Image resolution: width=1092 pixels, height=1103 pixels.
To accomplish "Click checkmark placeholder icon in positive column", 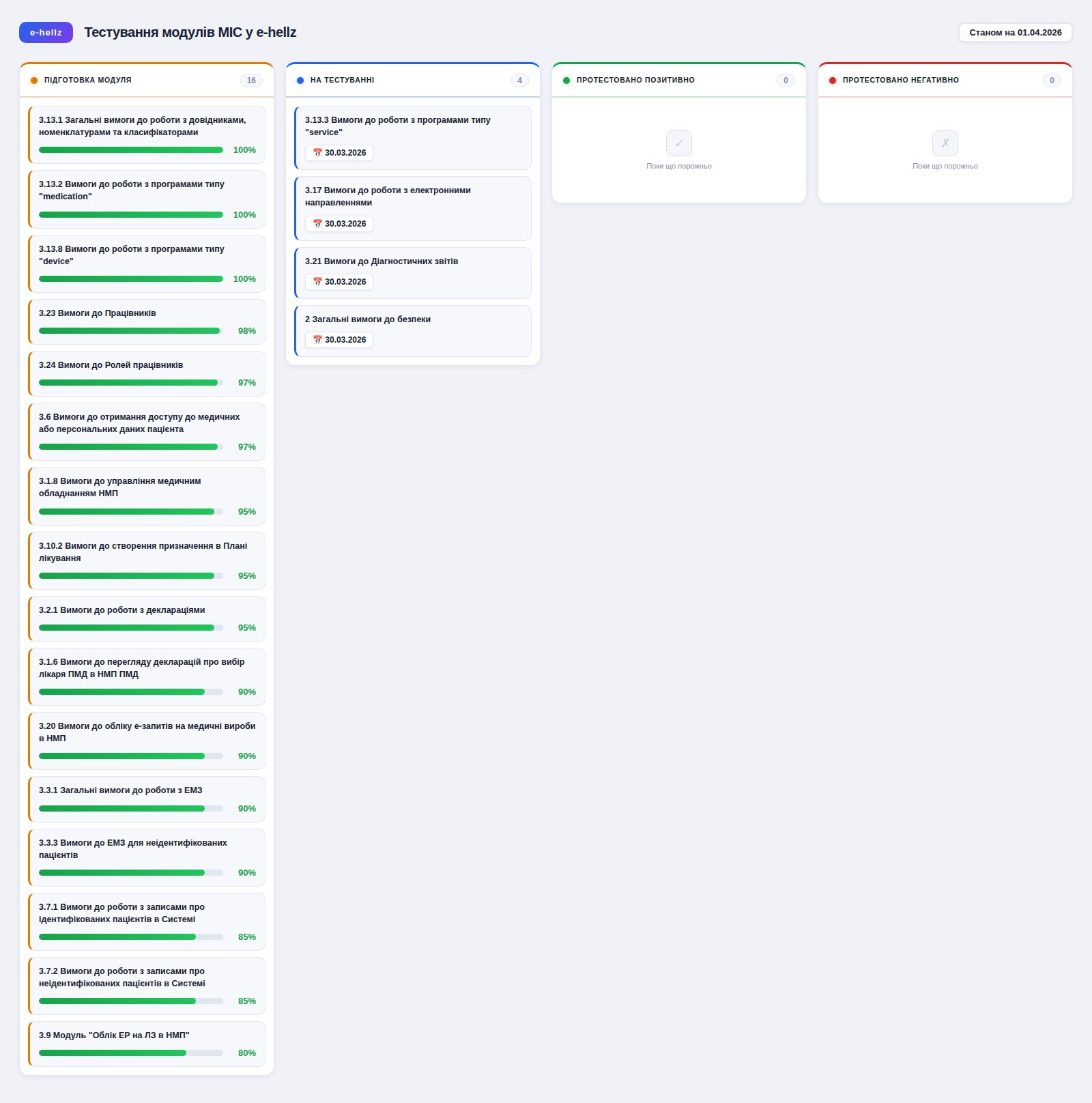I will 678,143.
